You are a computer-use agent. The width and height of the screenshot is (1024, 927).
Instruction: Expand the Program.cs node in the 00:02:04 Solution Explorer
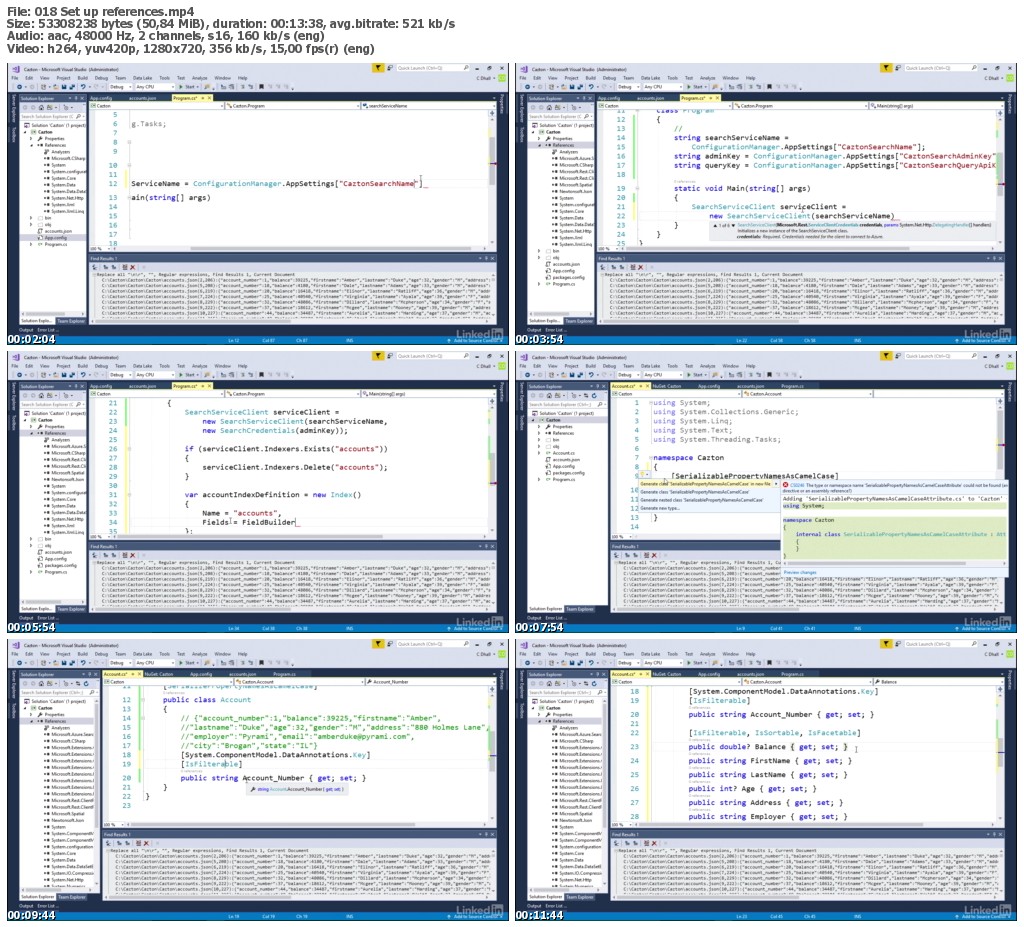click(30, 244)
